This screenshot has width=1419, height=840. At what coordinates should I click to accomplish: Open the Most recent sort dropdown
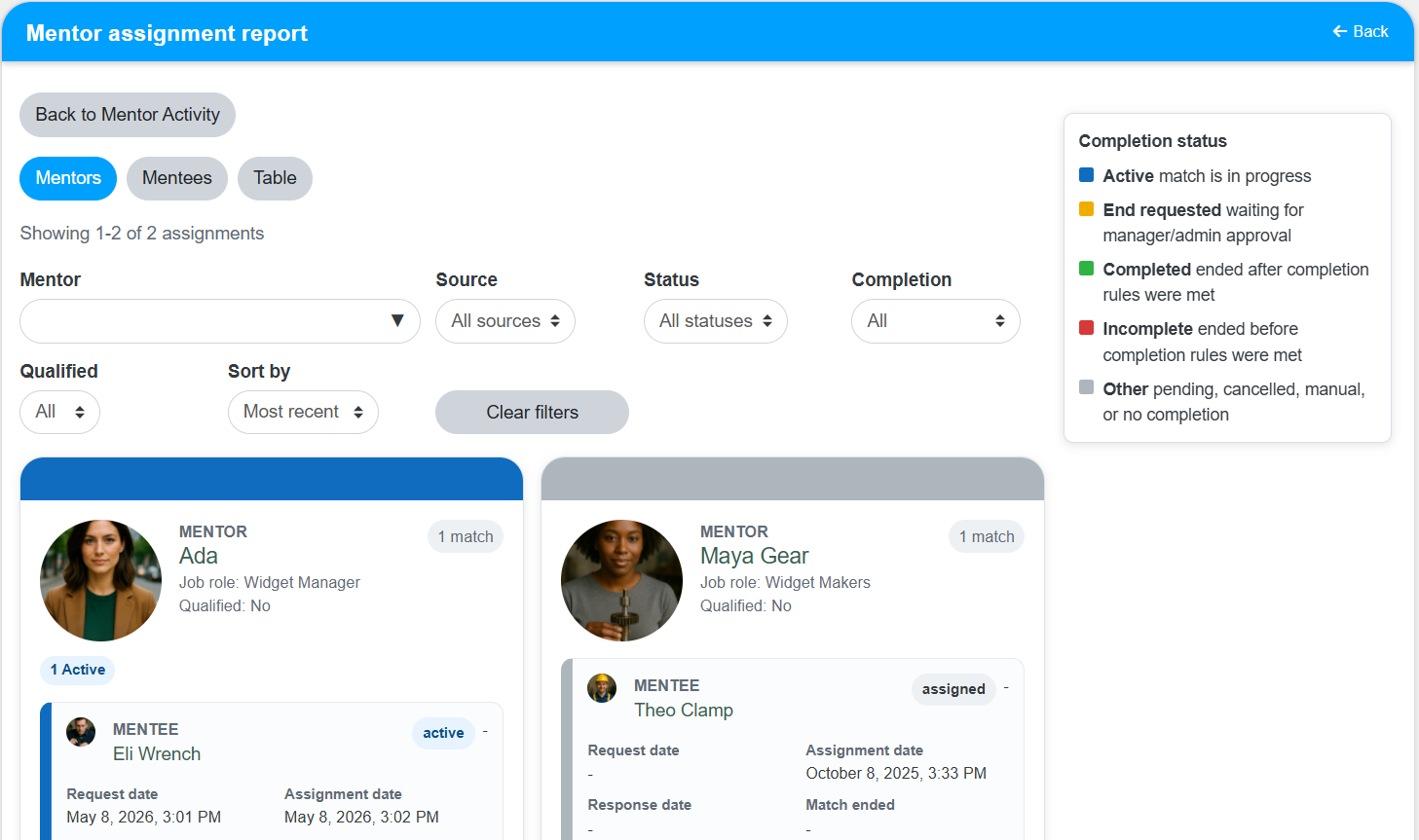(x=303, y=412)
